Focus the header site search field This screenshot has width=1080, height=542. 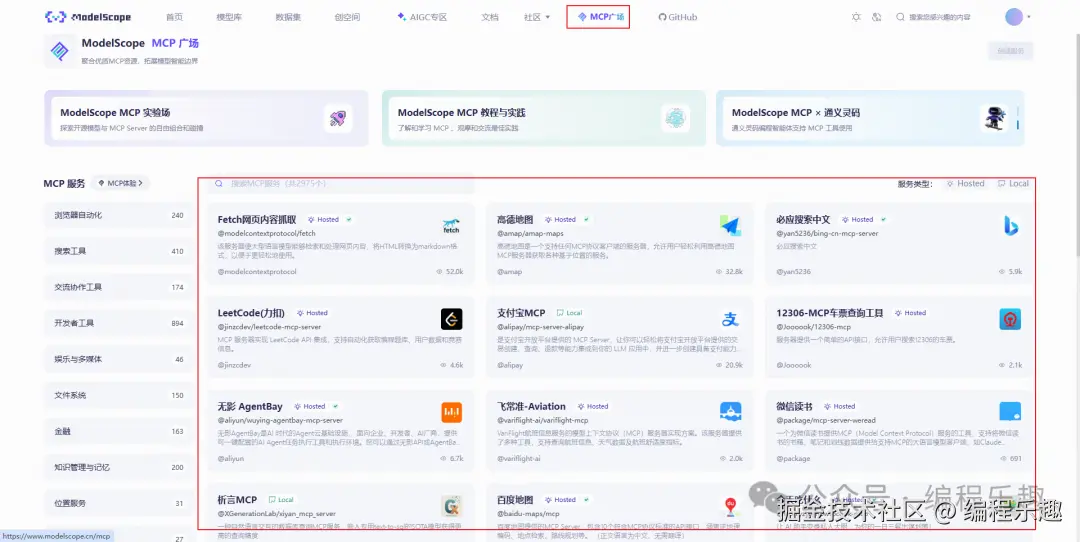(x=939, y=17)
